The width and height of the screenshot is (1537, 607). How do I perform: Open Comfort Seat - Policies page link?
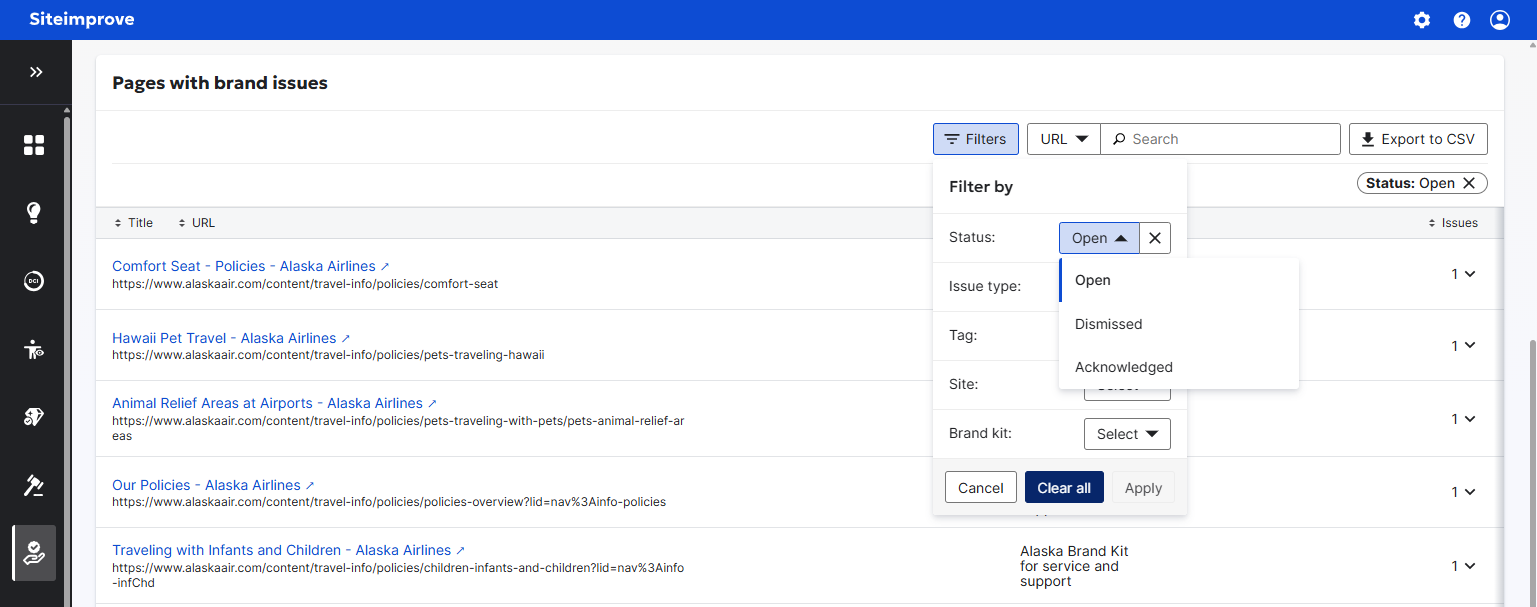click(250, 266)
